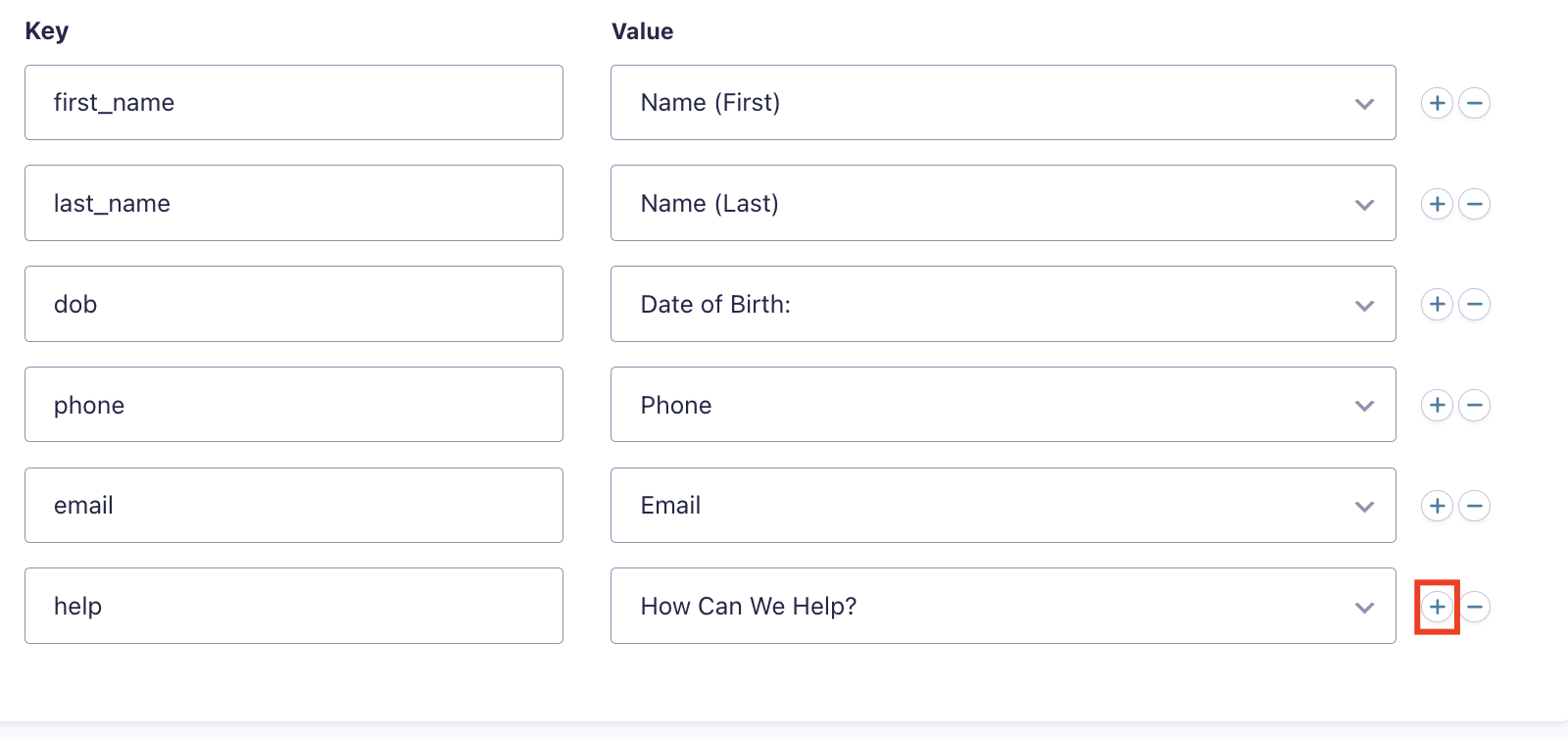Focus the dob key text field

point(294,305)
